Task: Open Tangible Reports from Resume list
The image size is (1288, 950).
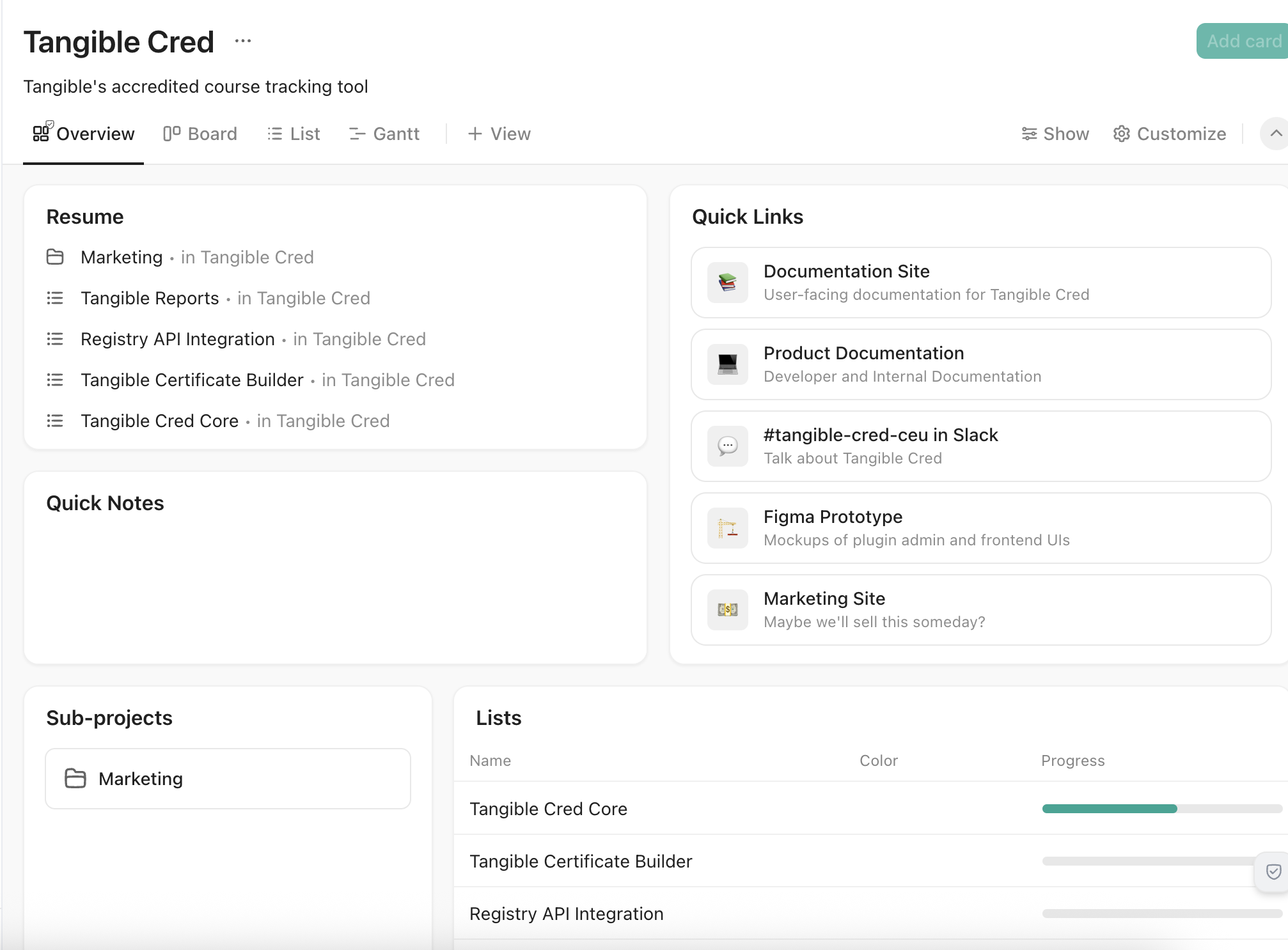Action: (x=150, y=298)
